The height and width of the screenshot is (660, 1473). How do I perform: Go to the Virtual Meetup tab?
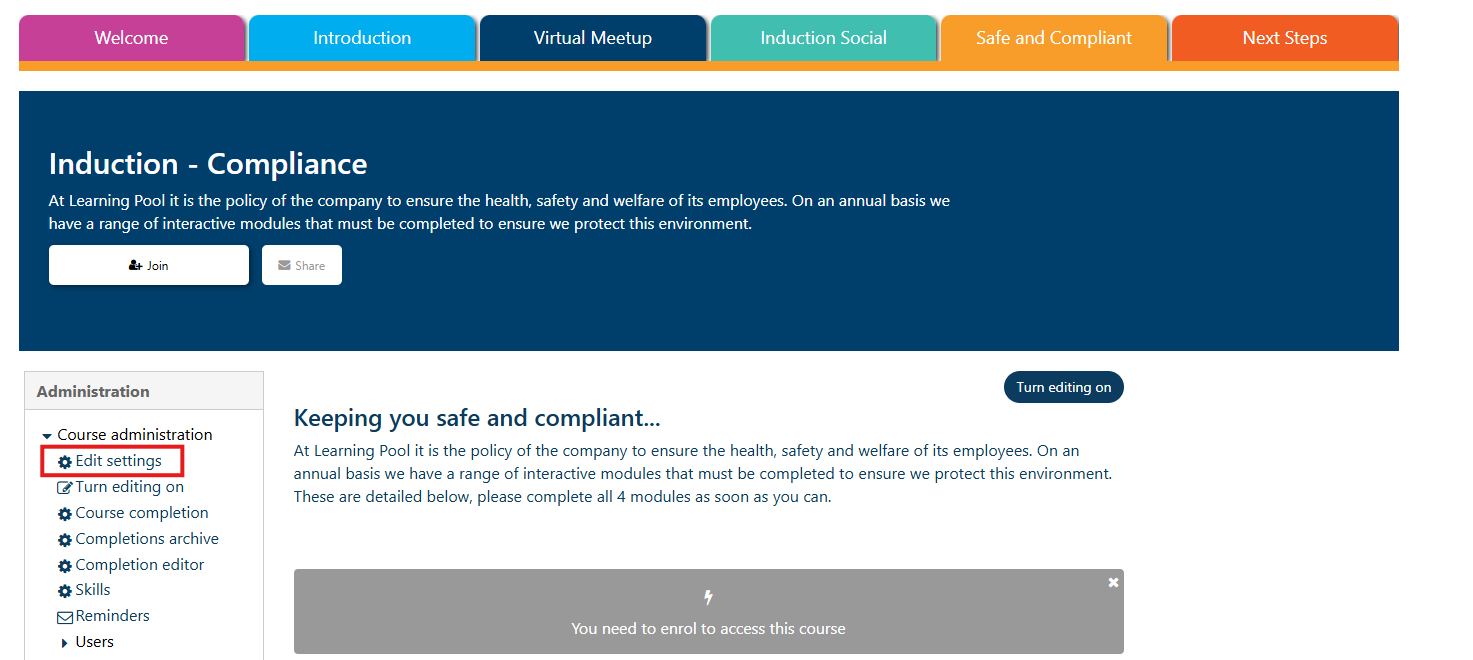(592, 38)
